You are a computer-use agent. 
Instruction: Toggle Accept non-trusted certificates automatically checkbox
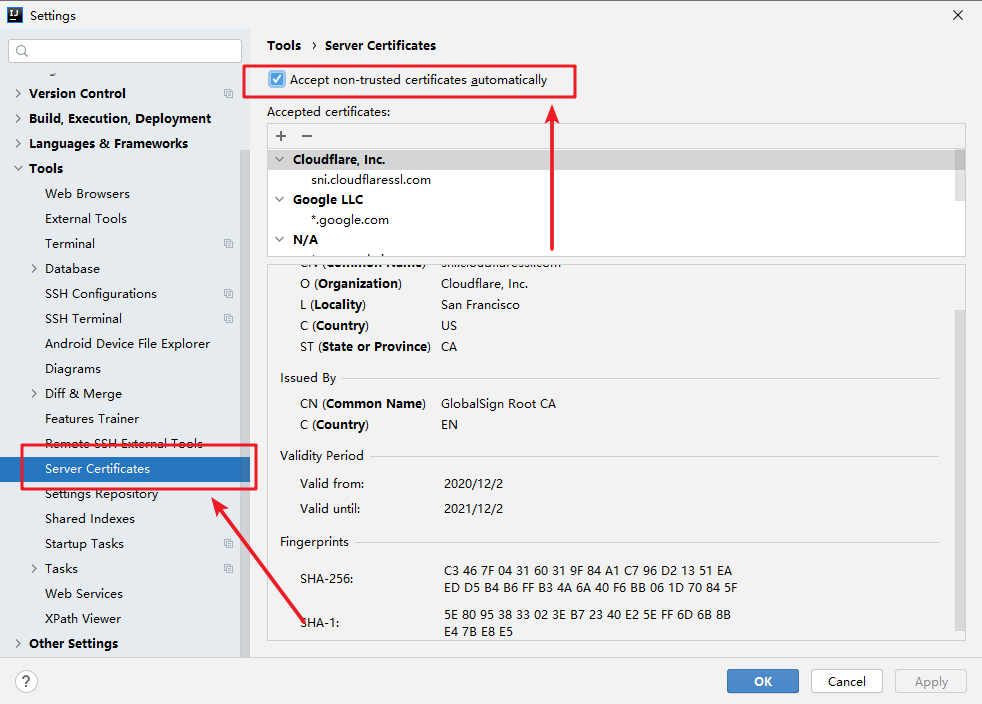(277, 80)
